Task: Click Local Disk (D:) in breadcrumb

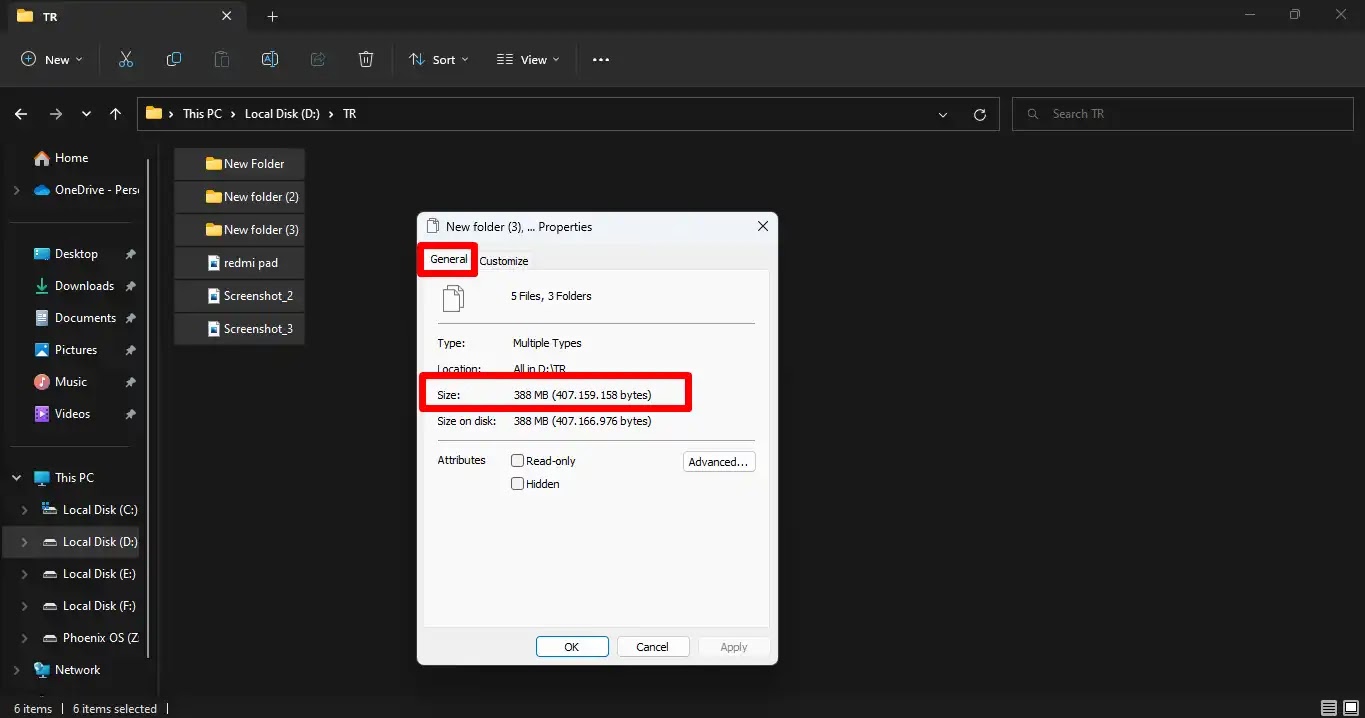Action: 282,114
